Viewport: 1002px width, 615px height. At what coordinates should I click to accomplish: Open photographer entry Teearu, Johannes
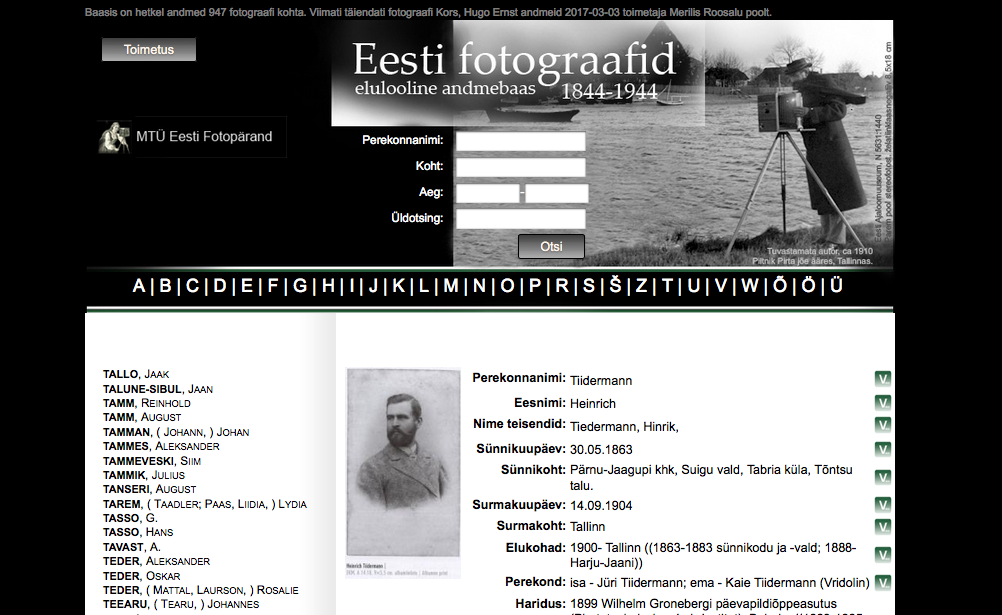coord(181,604)
